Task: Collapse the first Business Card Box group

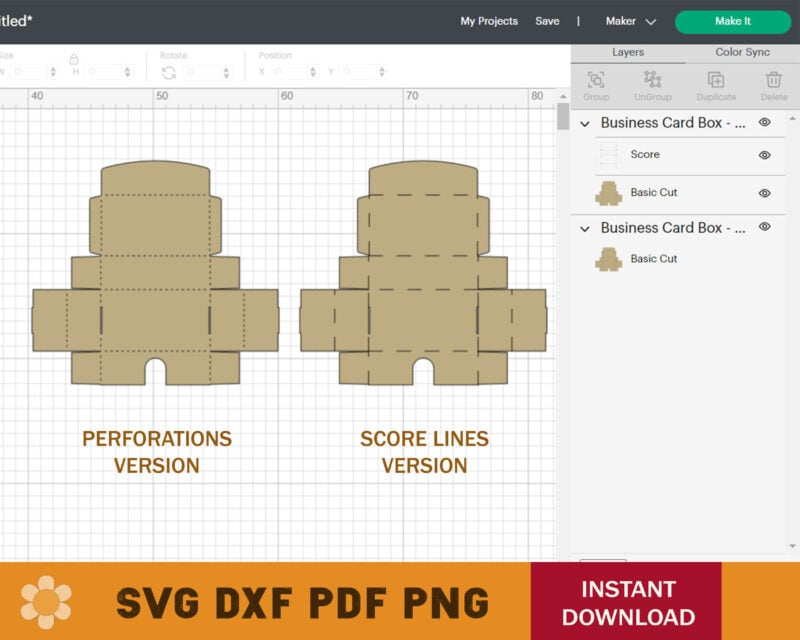Action: click(585, 122)
